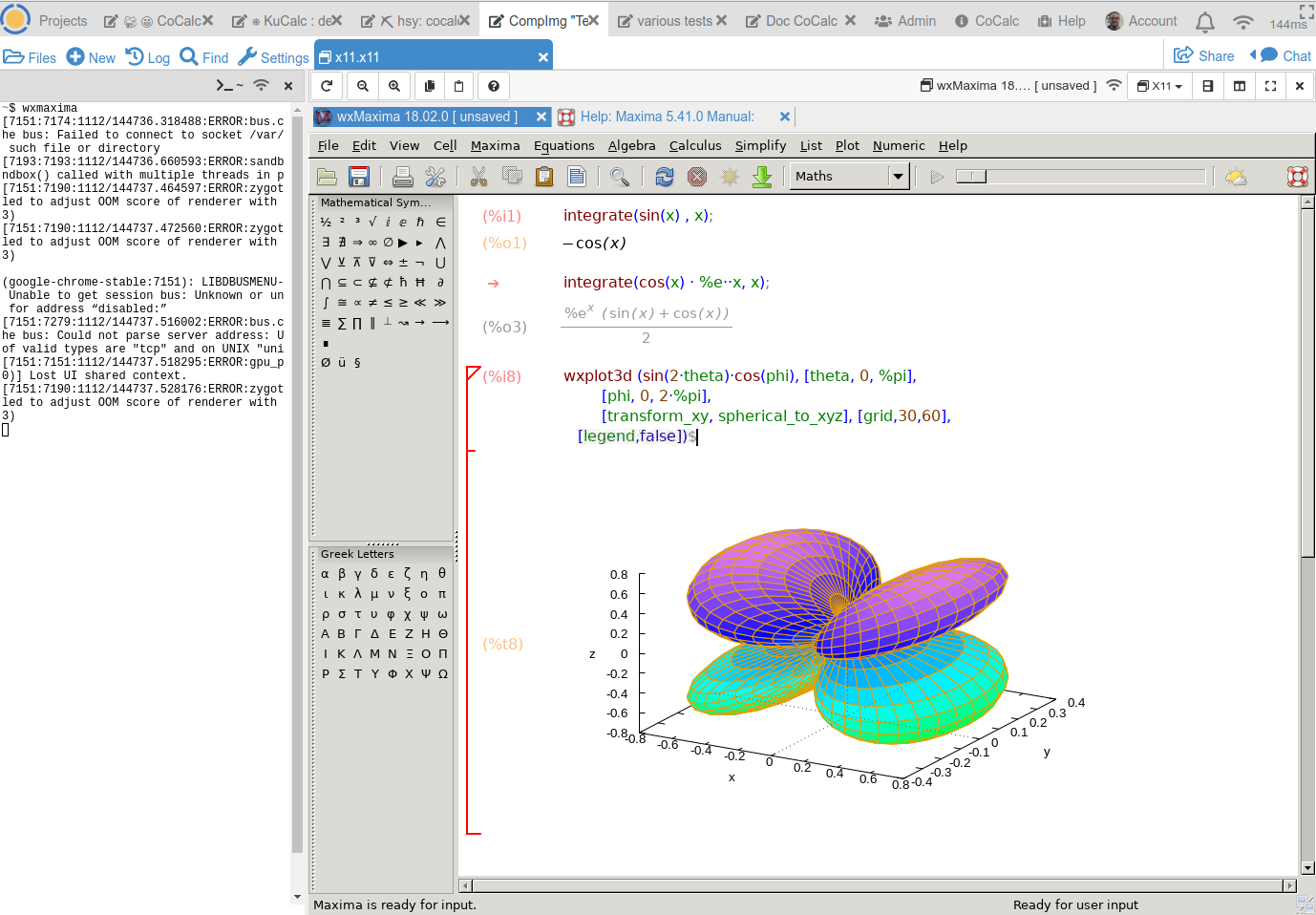Screen dimensions: 1316x915
Task: Paste from clipboard using the clipboard icon
Action: point(544,177)
